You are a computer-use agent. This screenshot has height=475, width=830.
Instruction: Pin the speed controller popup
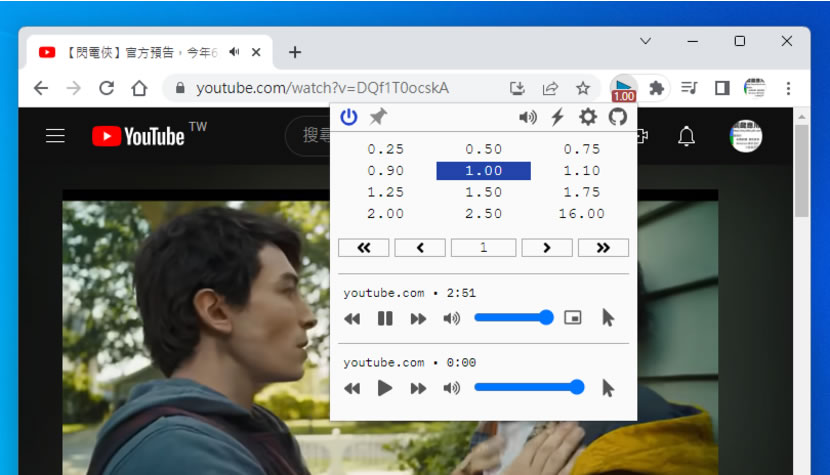click(377, 117)
